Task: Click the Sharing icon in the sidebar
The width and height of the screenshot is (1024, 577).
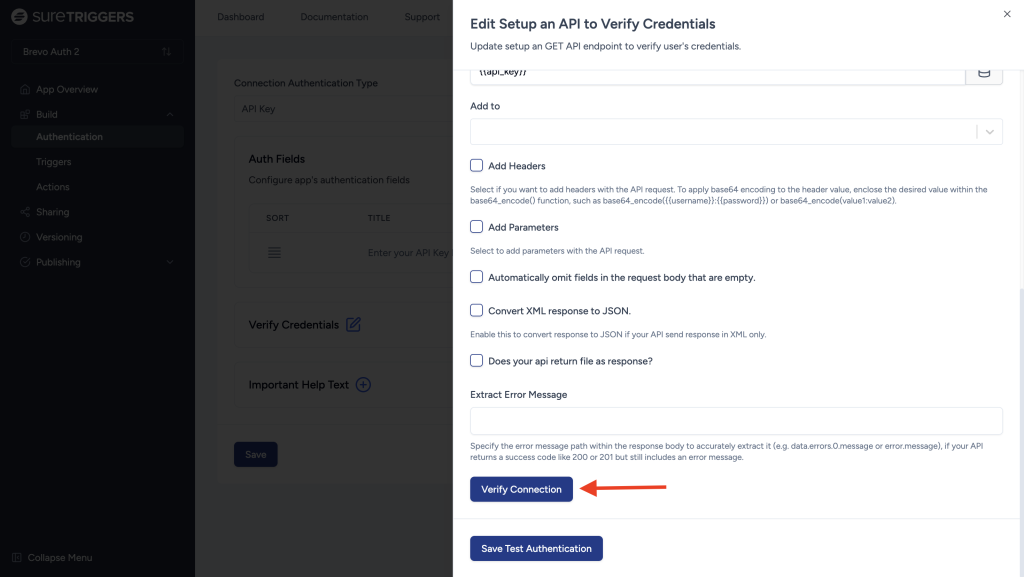Action: click(26, 212)
